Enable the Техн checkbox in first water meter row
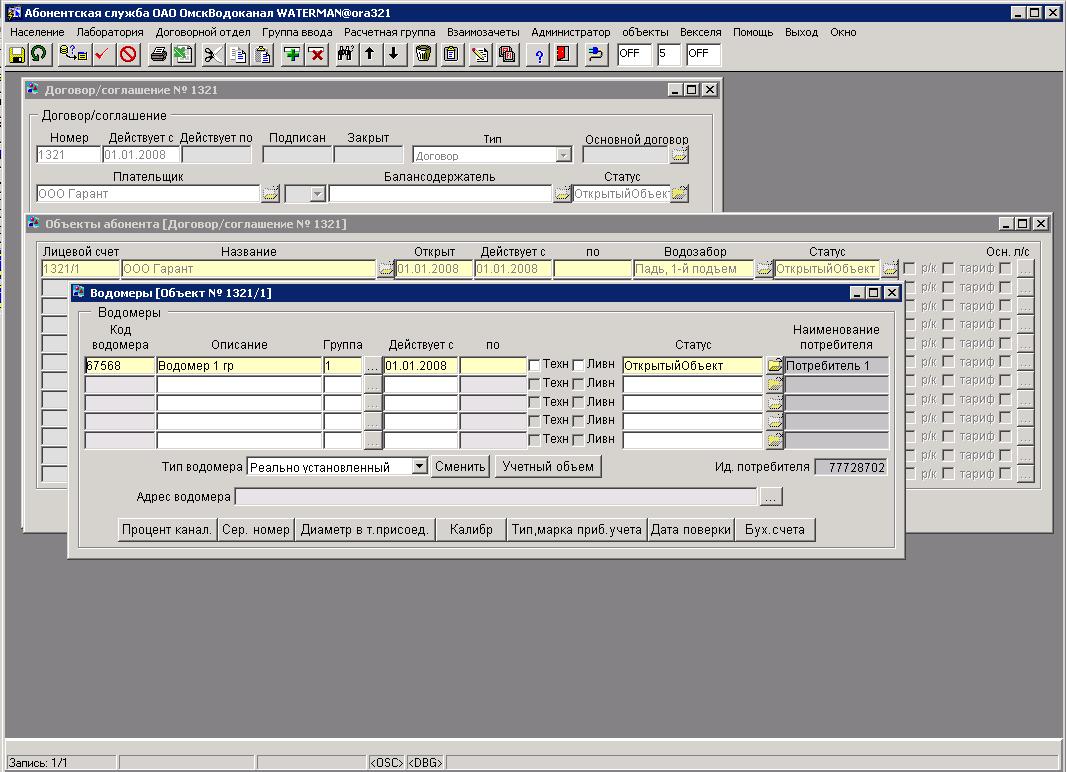The width and height of the screenshot is (1066, 772). [x=535, y=366]
